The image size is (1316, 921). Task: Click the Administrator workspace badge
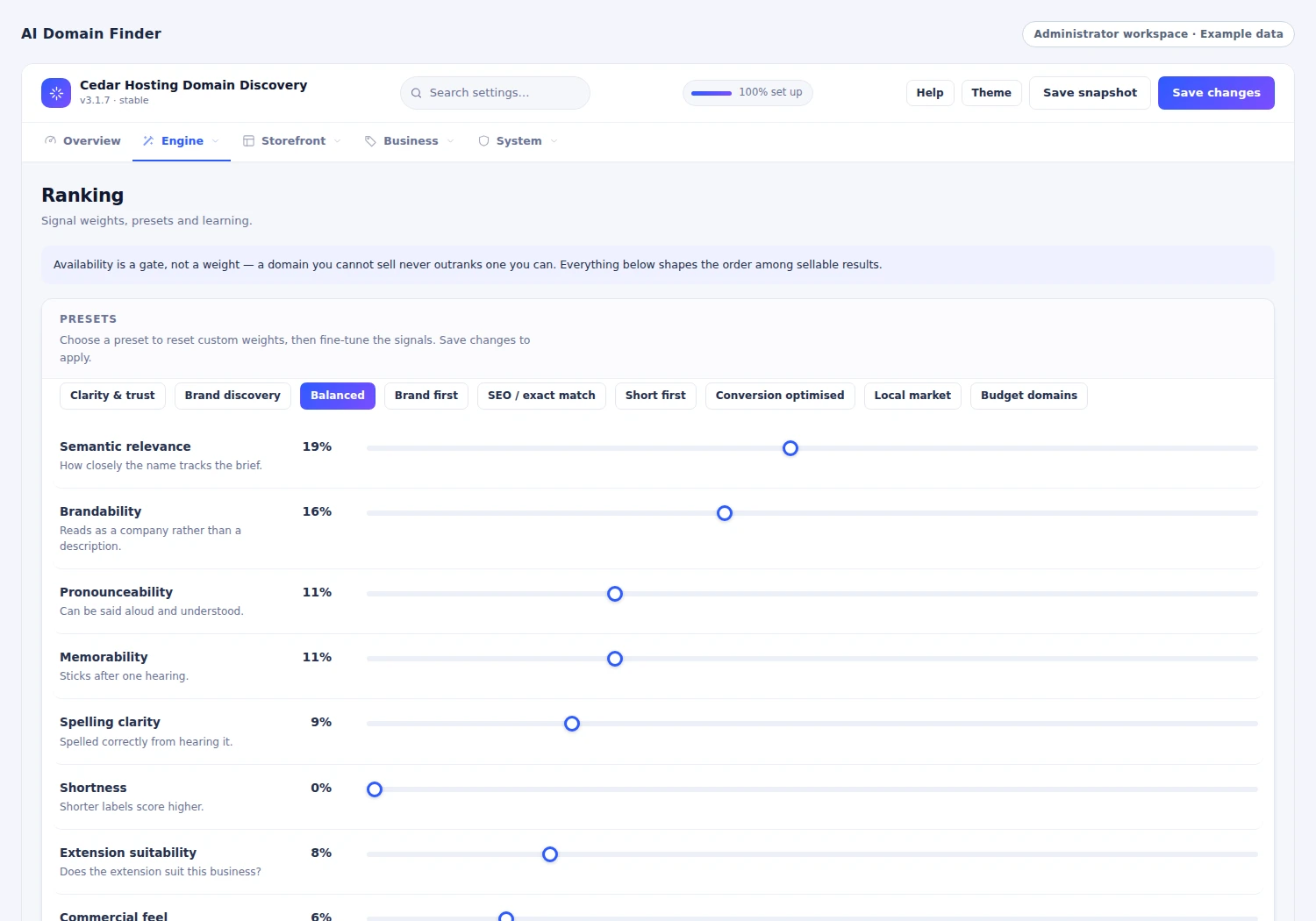[x=1158, y=34]
